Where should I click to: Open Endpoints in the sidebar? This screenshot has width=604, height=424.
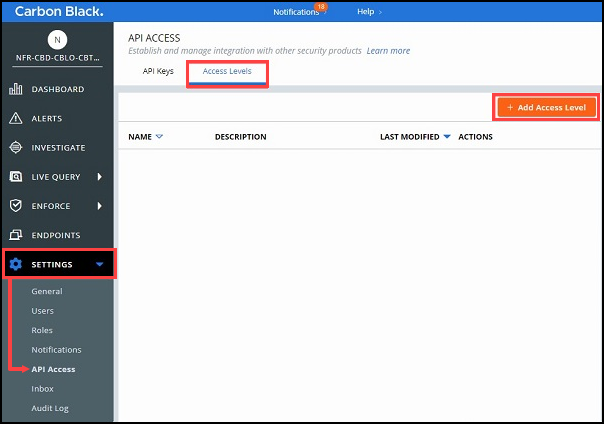[x=56, y=235]
